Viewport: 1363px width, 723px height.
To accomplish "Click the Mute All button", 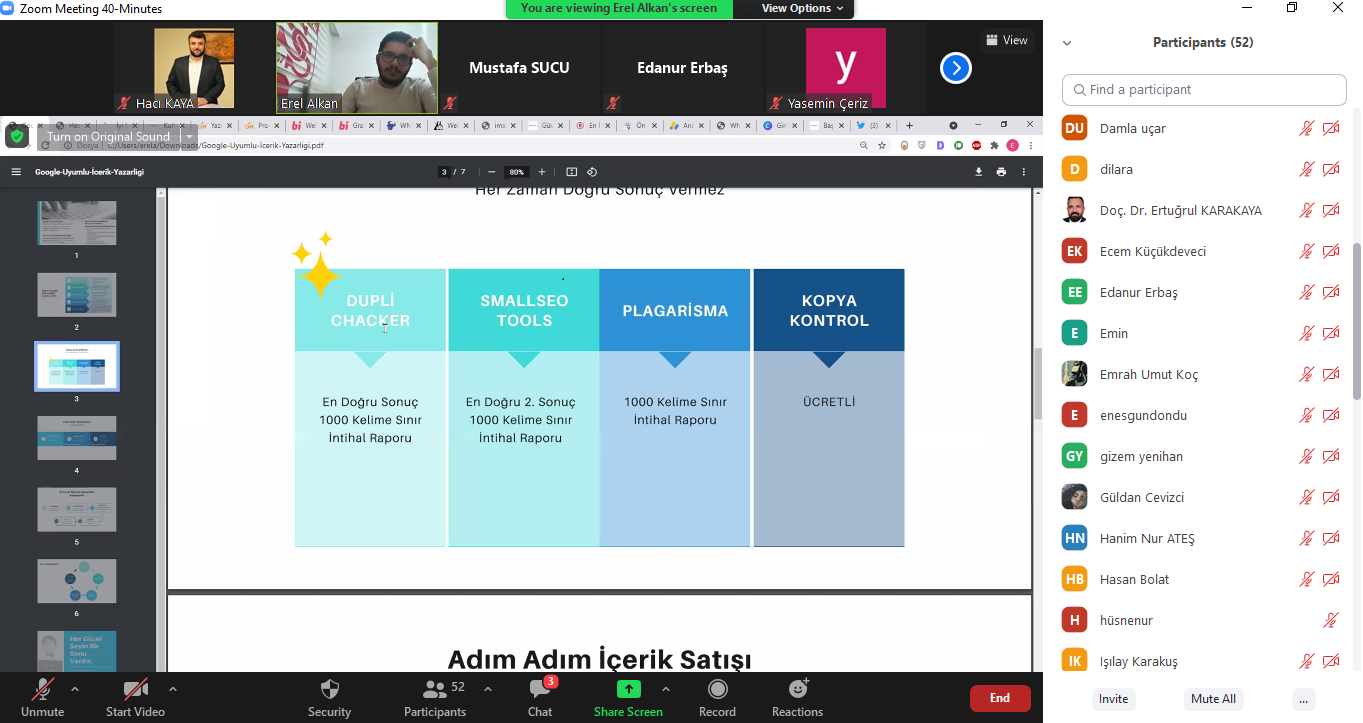I will click(x=1213, y=699).
